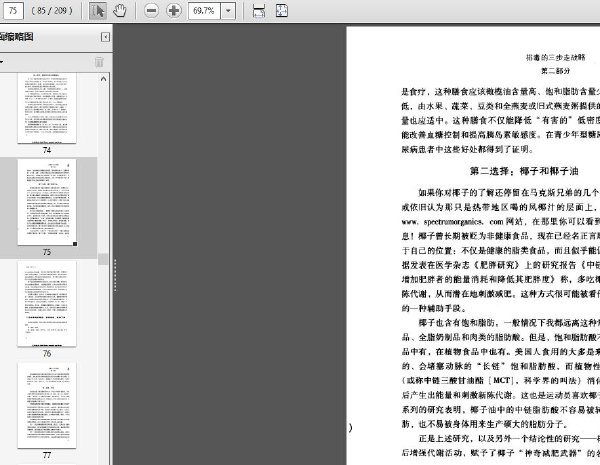This screenshot has height=465, width=600.
Task: Collapse the page thumbnails panel
Action: 105,37
